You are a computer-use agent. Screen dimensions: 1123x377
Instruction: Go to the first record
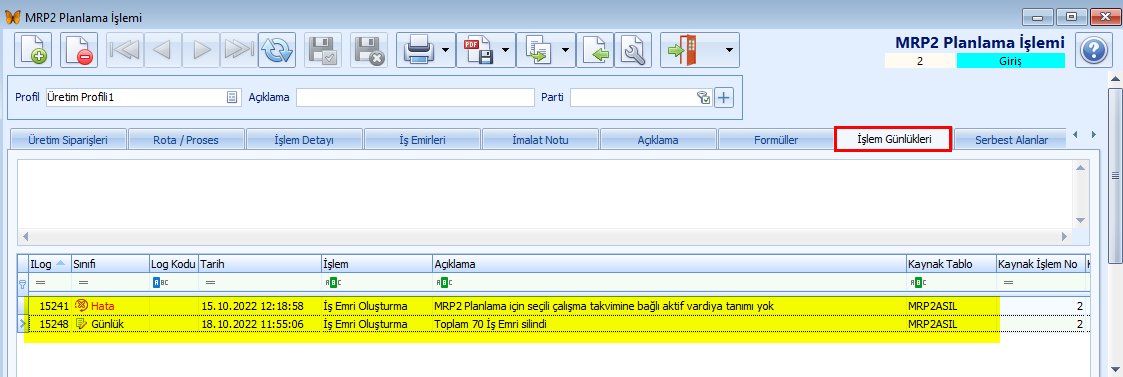(125, 50)
